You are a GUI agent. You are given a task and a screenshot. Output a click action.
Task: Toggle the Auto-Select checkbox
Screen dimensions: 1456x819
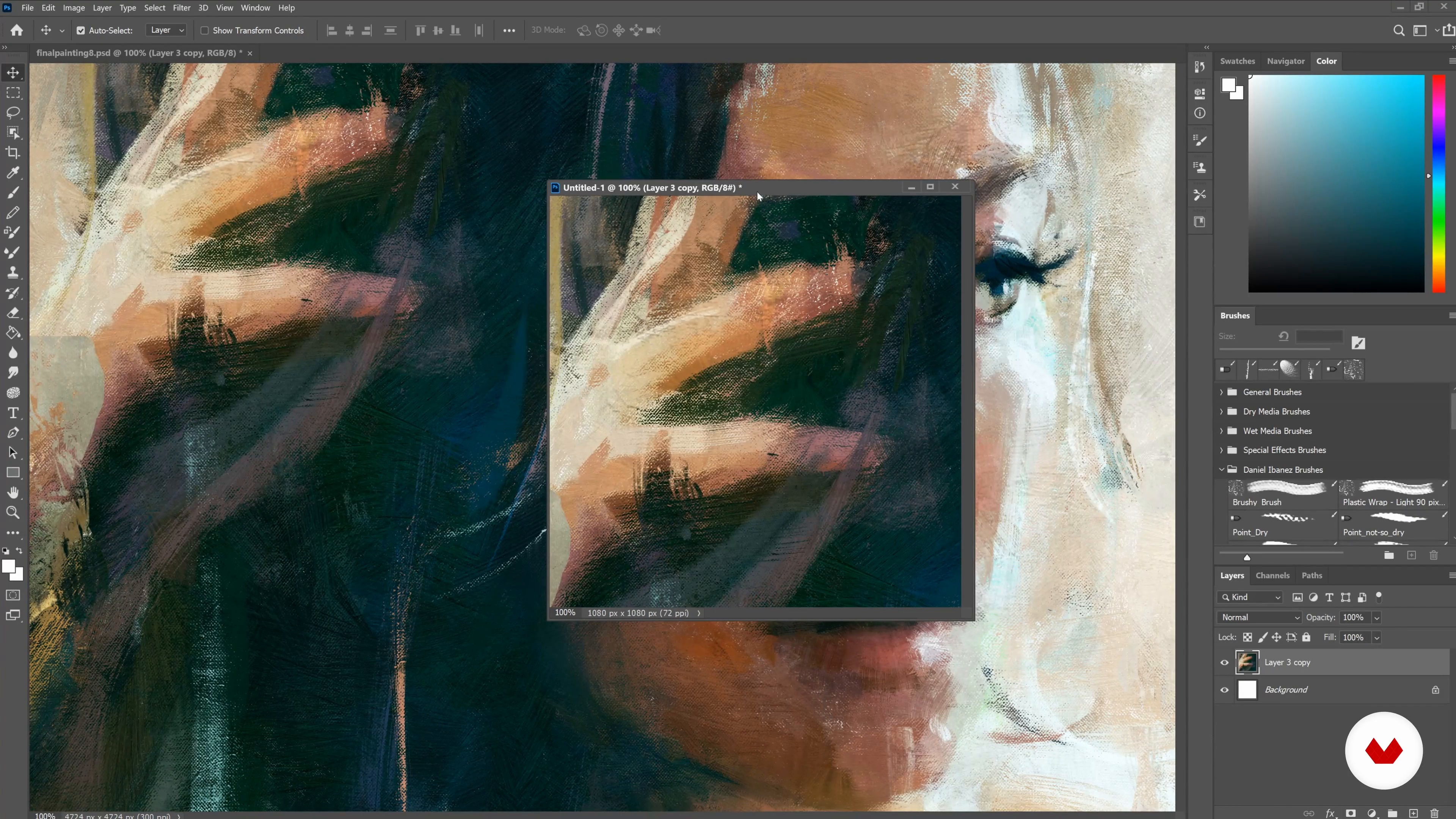tap(81, 30)
